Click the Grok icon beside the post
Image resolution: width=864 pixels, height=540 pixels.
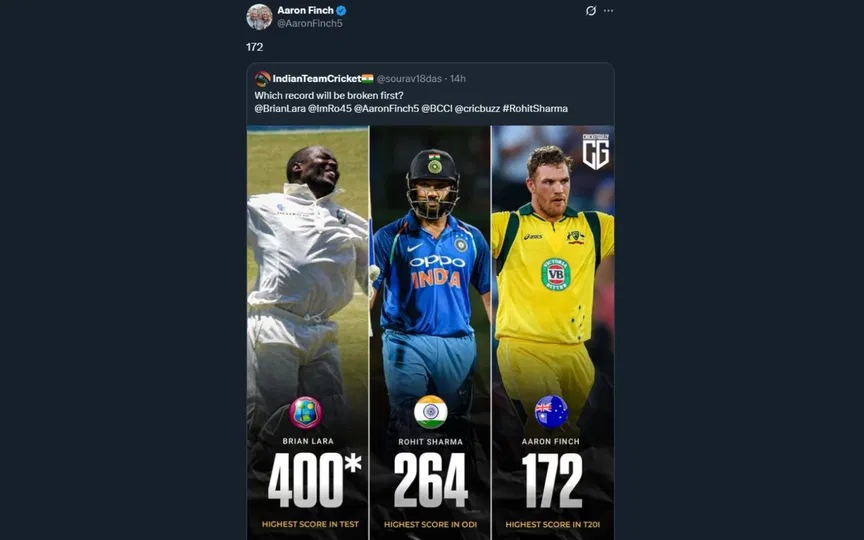591,11
